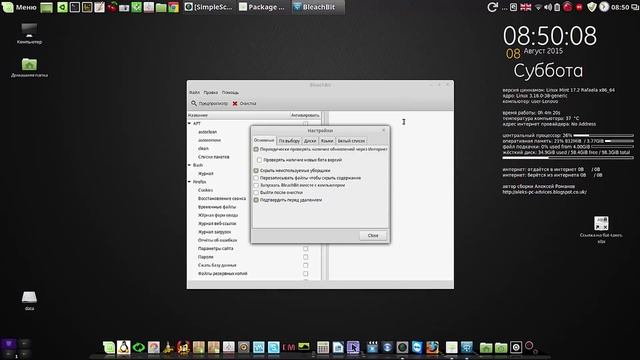Open the Файл menu in BleachBit
Viewport: 640px width, 360px height.
[194, 93]
